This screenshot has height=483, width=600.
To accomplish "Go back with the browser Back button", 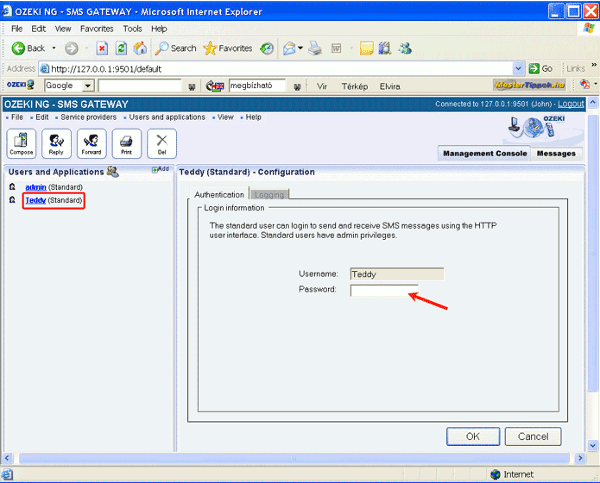I will 28,48.
